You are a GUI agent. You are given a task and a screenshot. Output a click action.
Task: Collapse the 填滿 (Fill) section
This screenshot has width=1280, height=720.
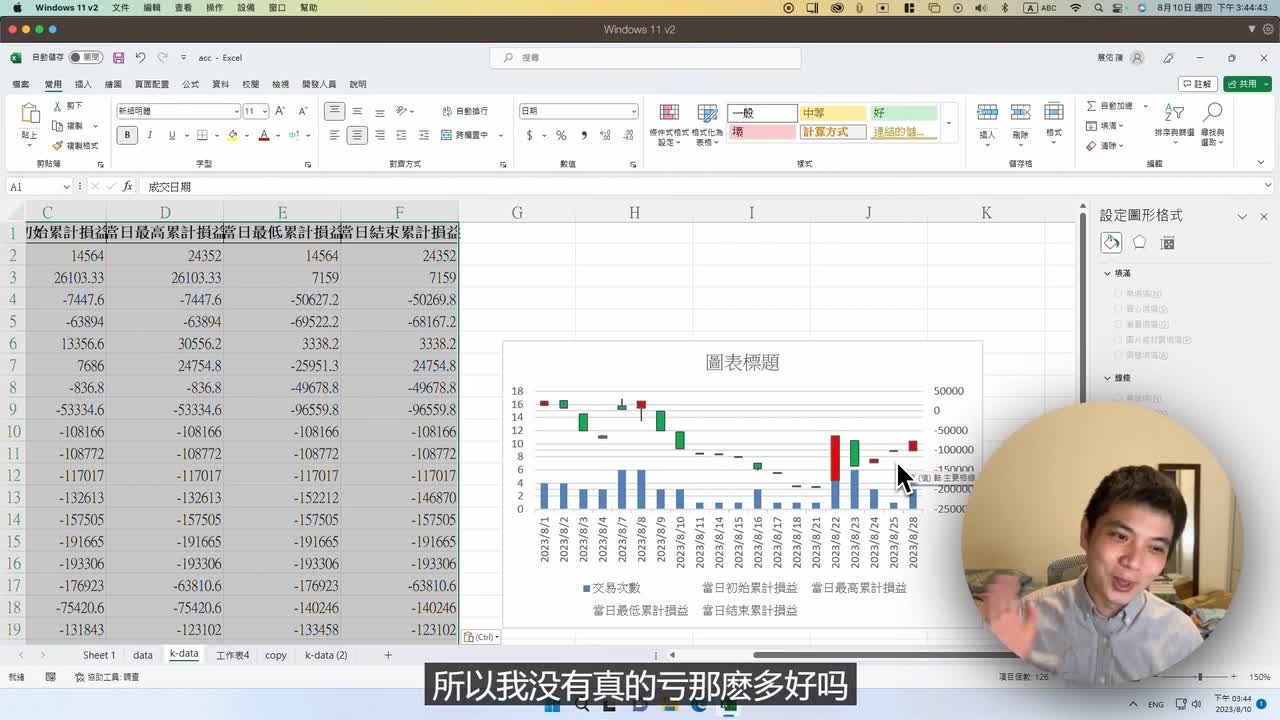(1108, 273)
